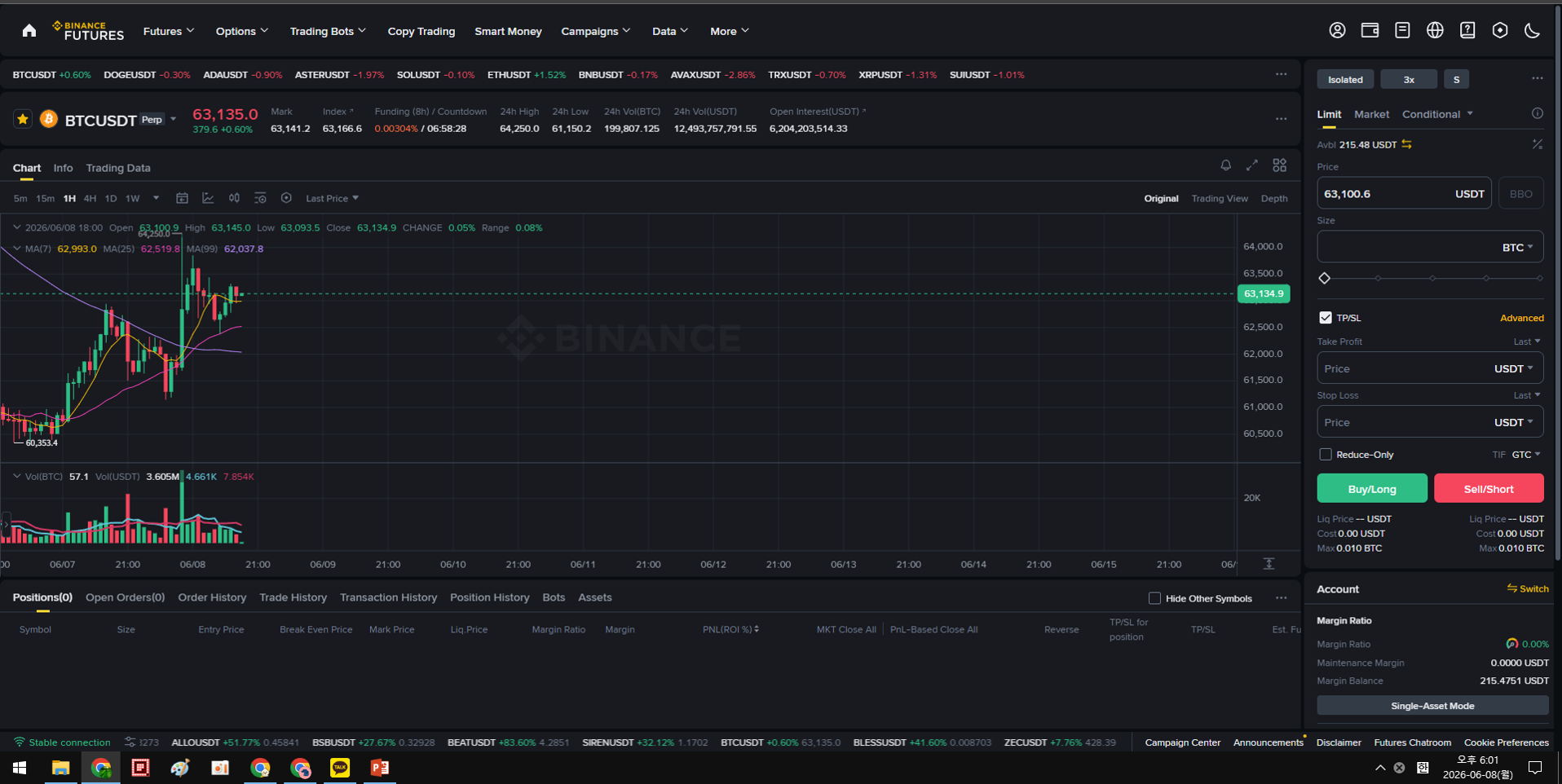Switch chart to Trading View
Screen dimensions: 1562x784
point(1220,198)
